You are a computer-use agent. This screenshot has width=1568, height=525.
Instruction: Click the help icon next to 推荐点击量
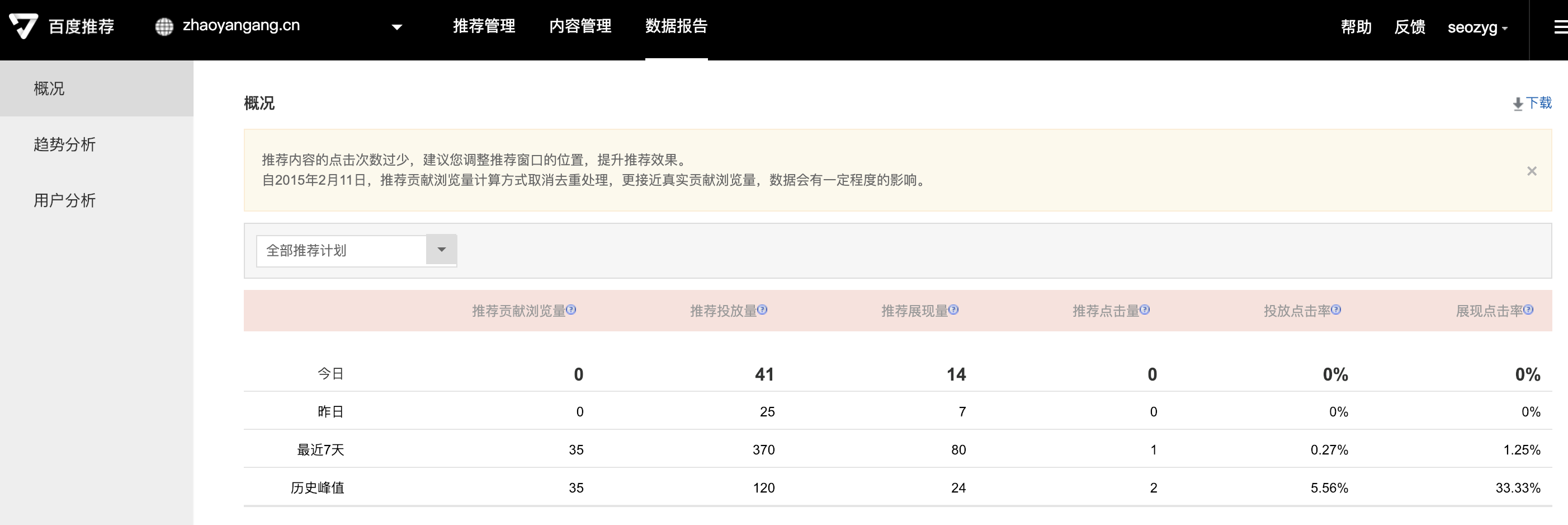1144,310
